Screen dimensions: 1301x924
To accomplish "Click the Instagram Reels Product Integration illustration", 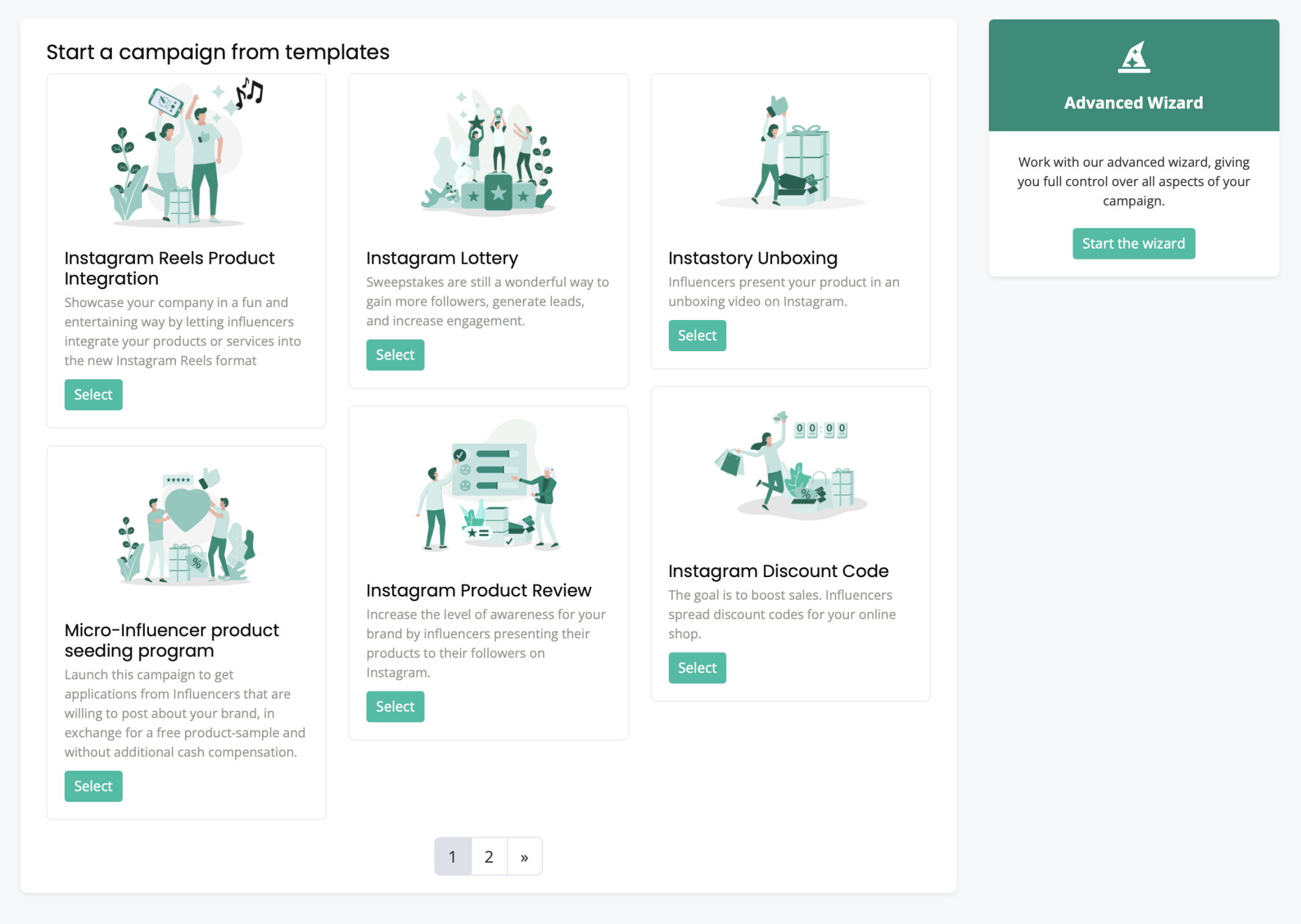I will point(186,153).
